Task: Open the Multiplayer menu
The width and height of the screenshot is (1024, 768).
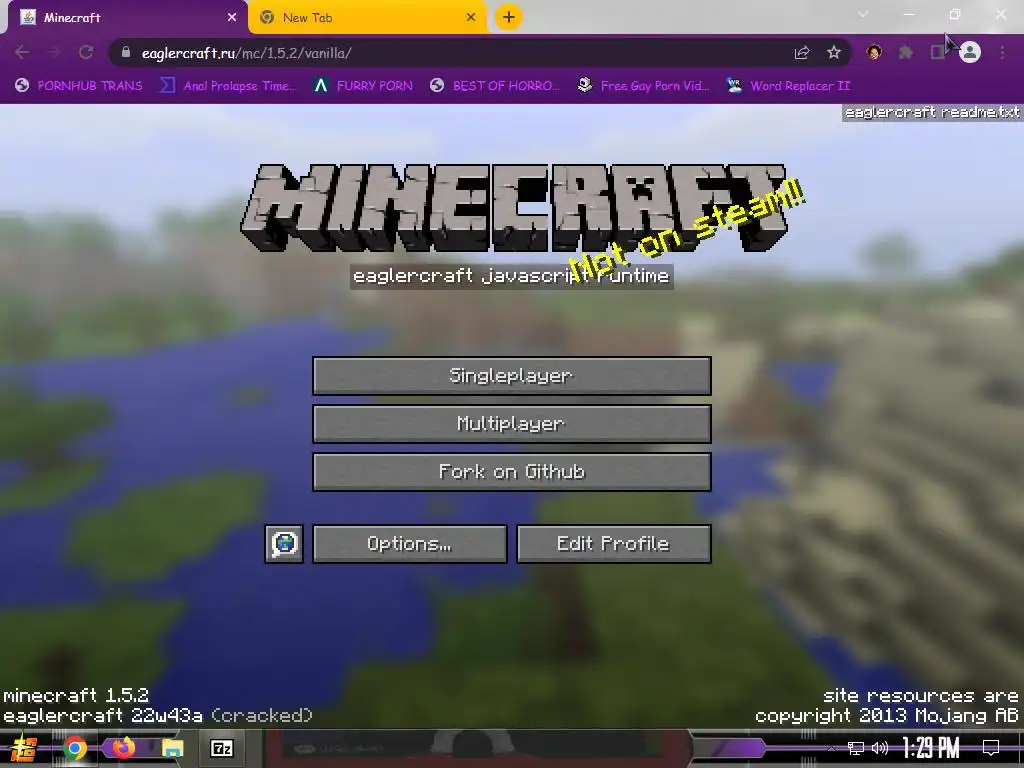Action: pos(511,424)
